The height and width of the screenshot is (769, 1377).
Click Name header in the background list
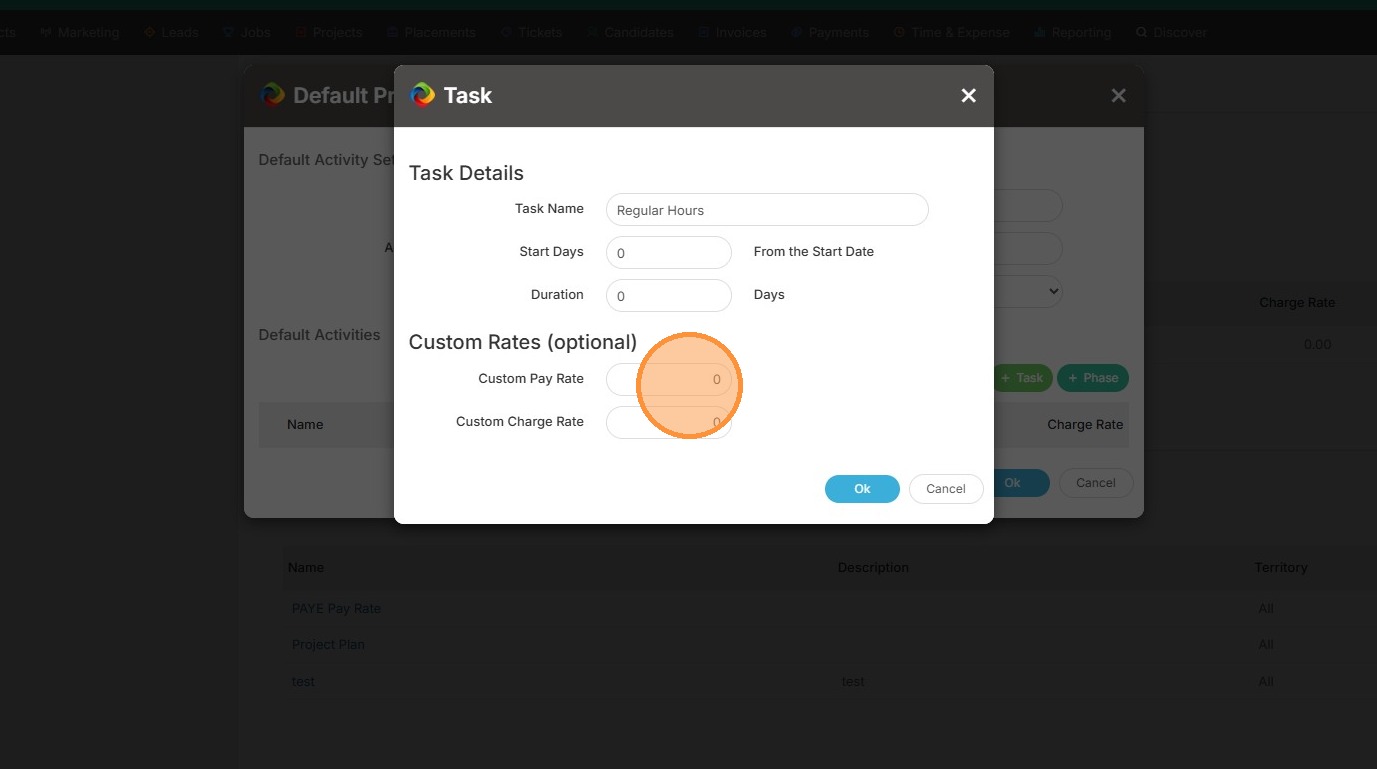306,567
